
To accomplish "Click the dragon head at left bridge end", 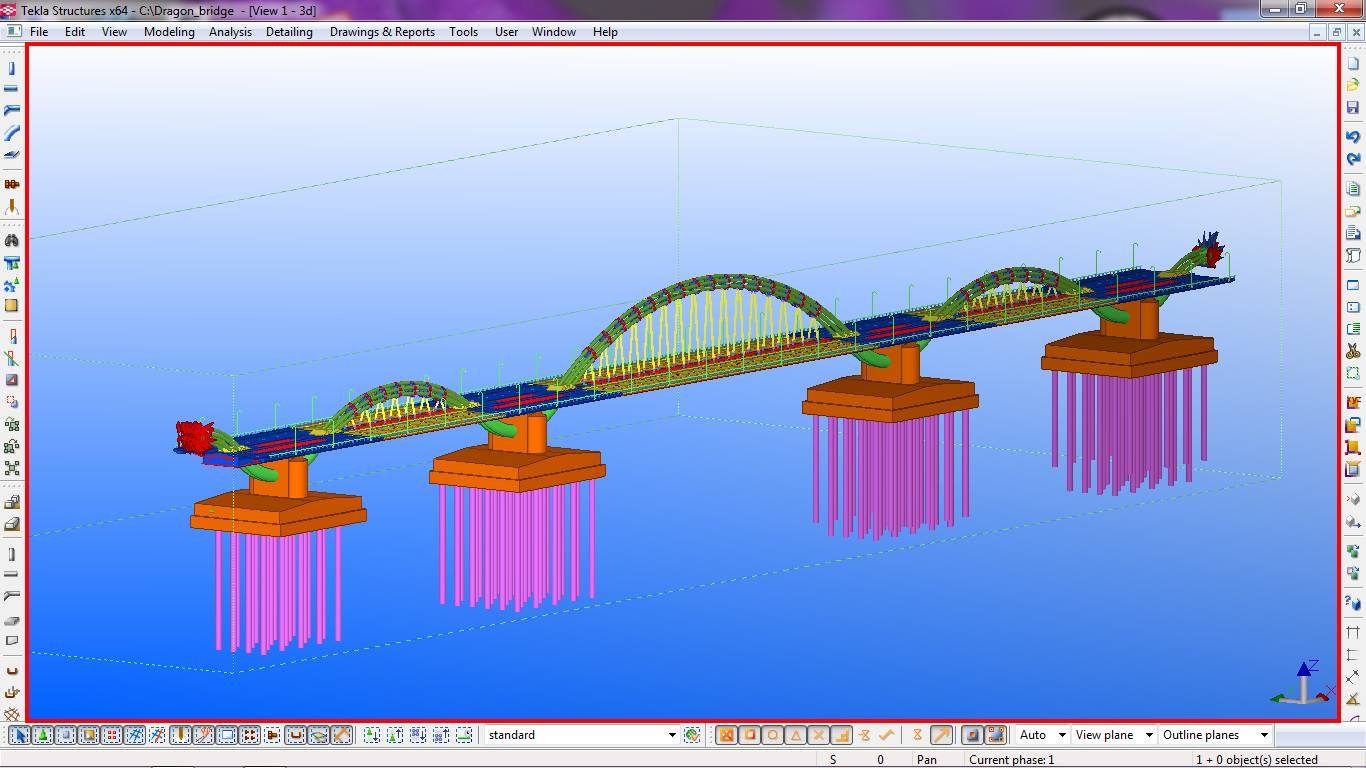I will [195, 437].
